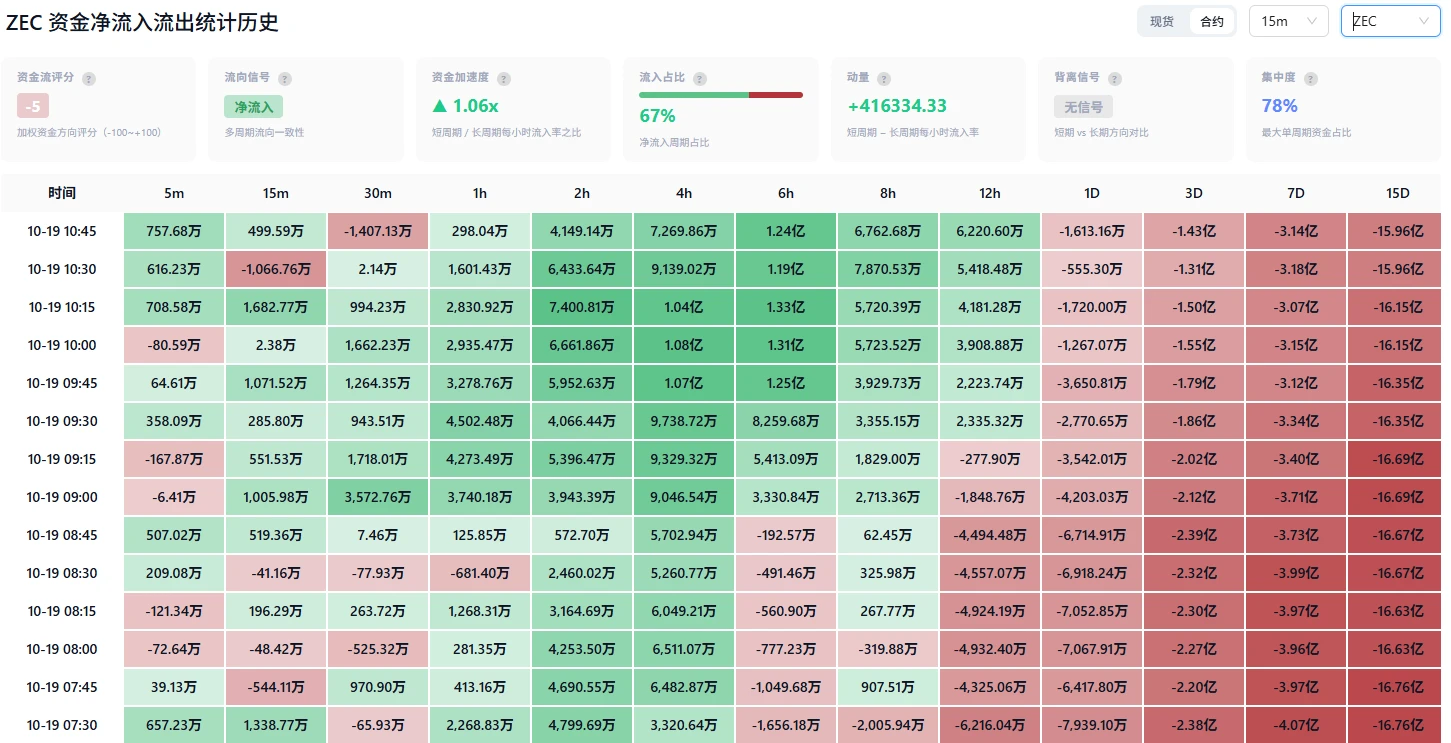This screenshot has height=743, width=1451.
Task: Click the 1D column header
Action: point(1092,193)
